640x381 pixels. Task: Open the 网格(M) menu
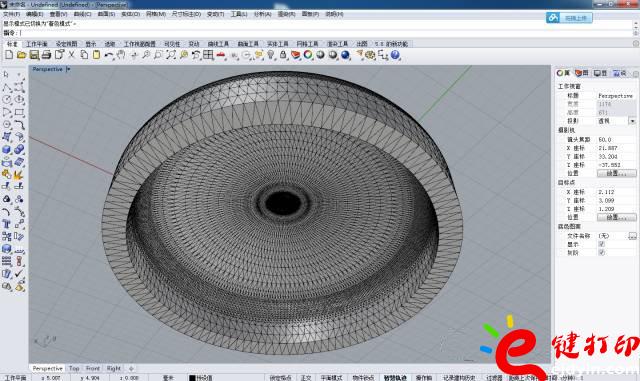(x=156, y=14)
